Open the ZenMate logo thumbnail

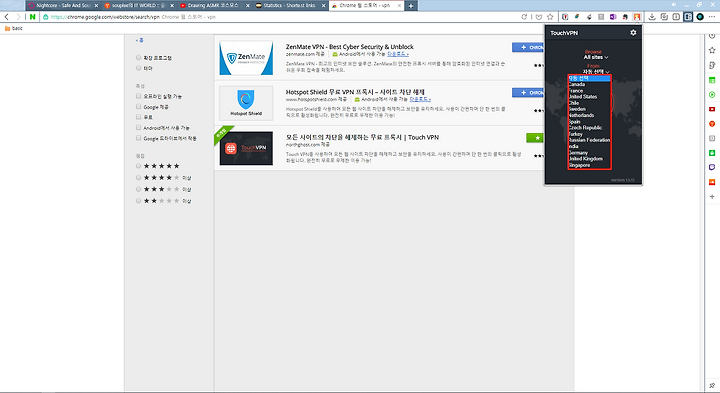coord(246,58)
